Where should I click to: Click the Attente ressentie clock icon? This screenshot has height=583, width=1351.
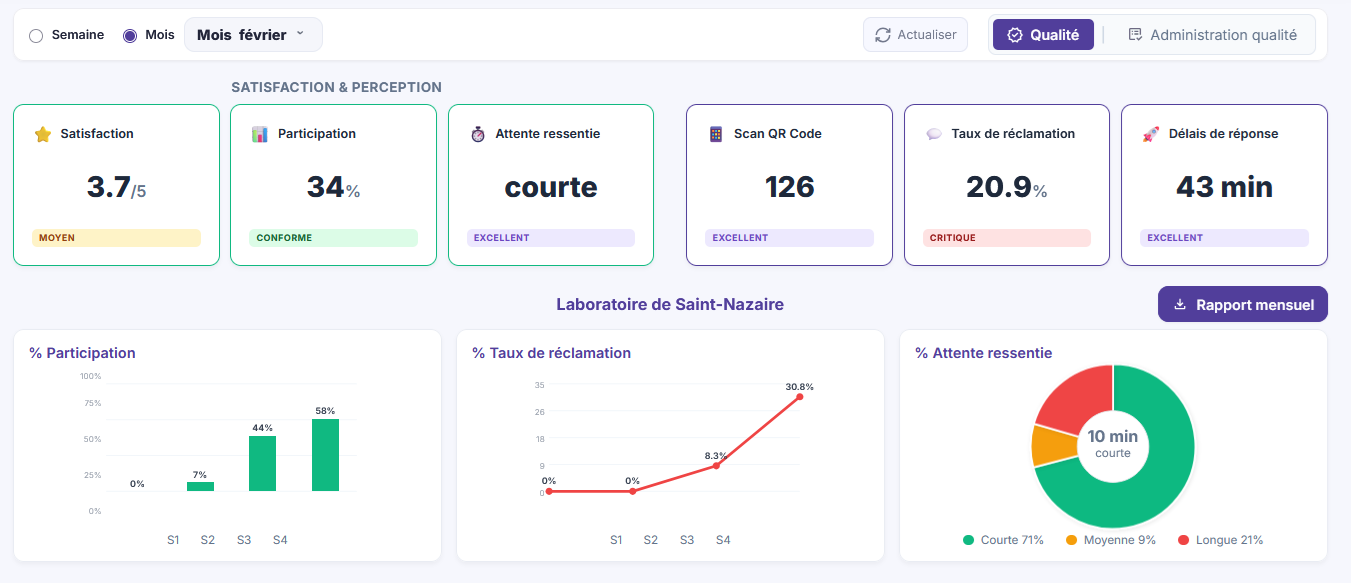tap(477, 133)
